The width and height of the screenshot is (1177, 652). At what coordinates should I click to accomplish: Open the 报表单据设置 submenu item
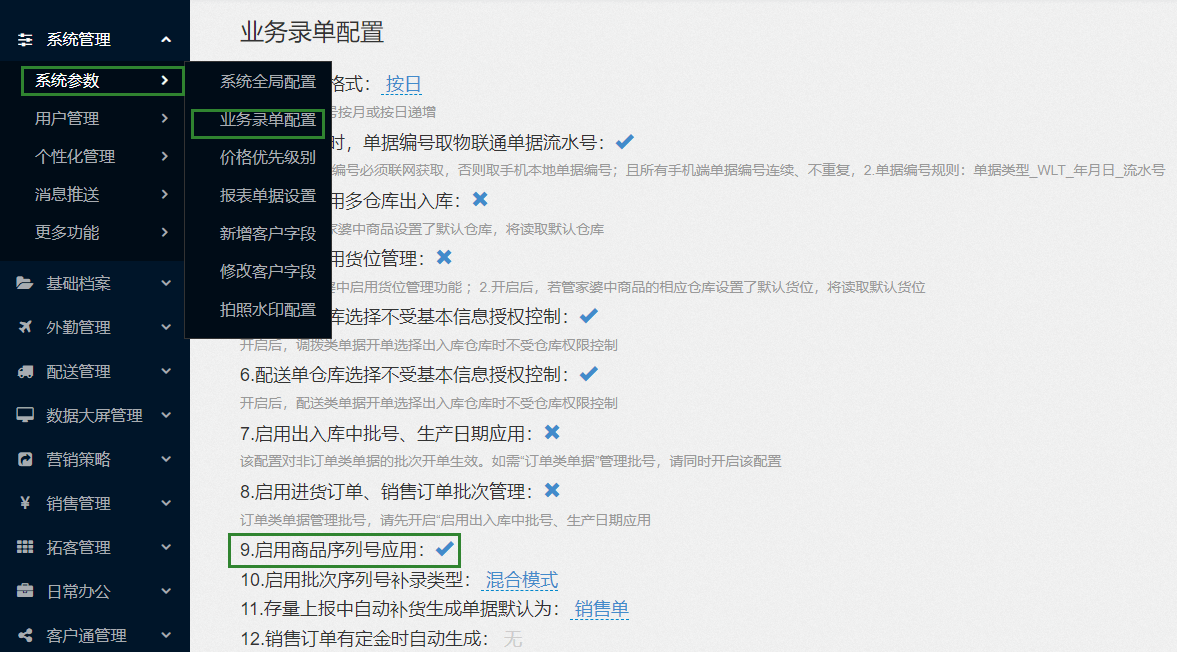click(267, 196)
